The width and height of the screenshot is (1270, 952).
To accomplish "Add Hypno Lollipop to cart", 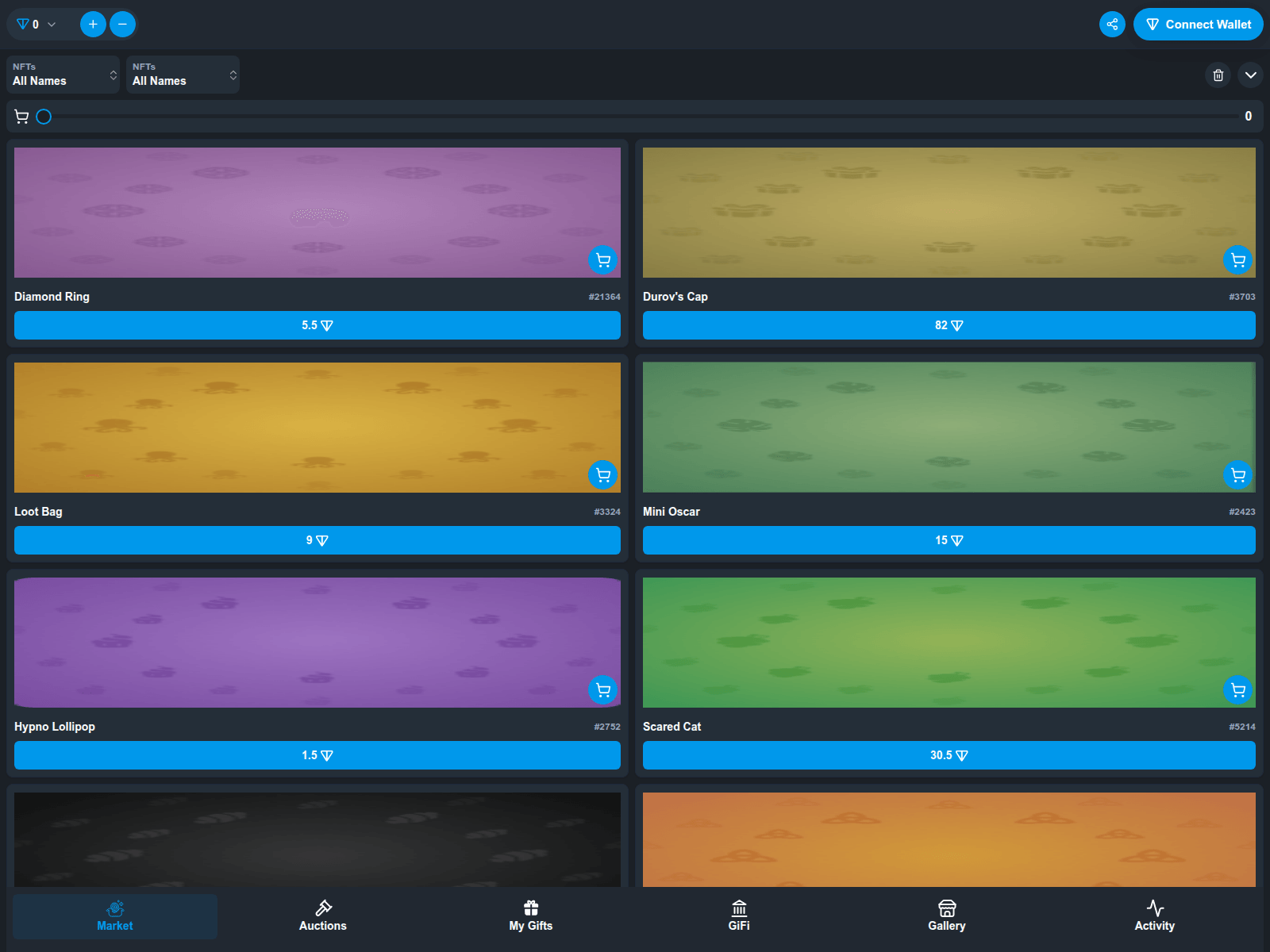I will [603, 690].
